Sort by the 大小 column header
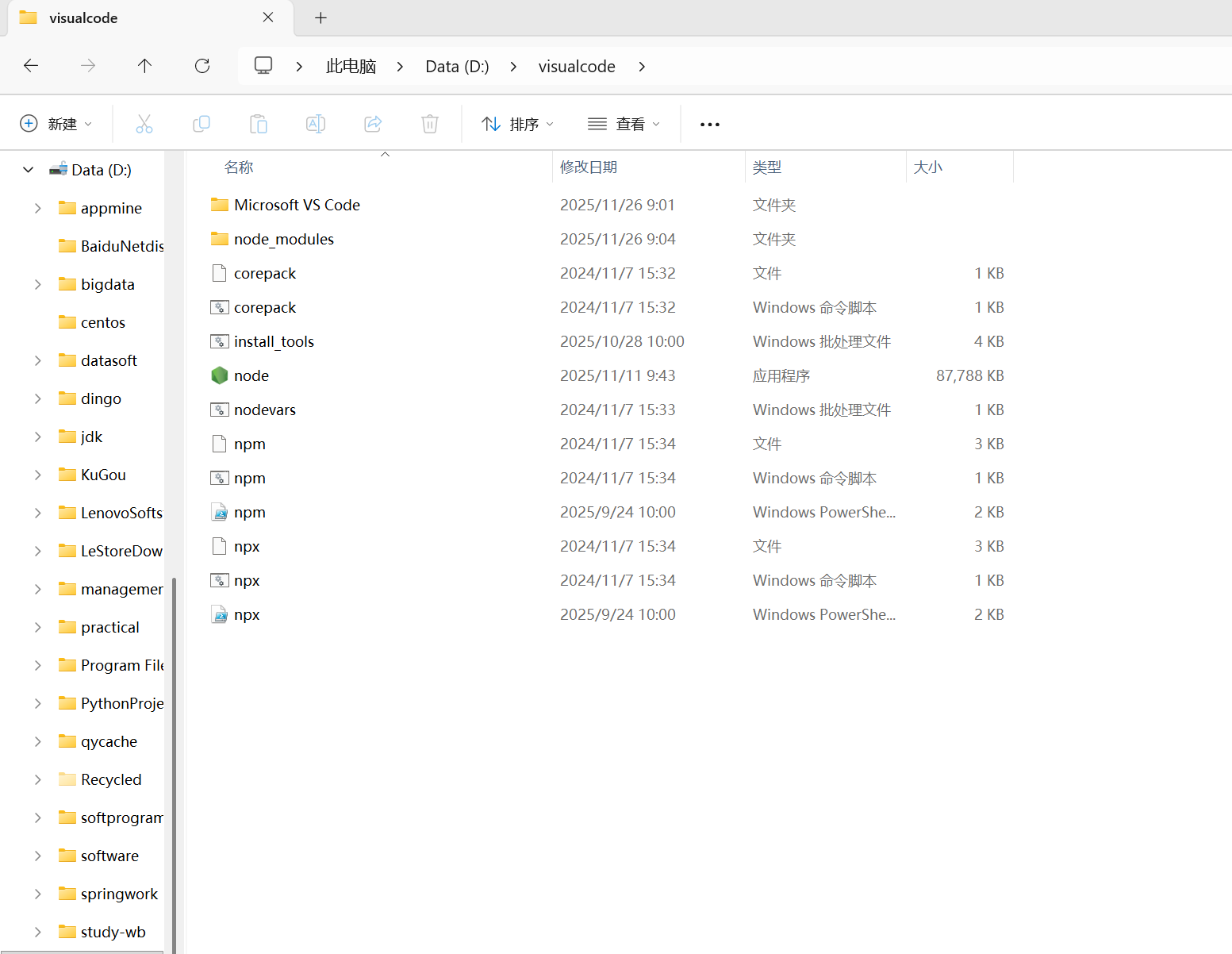Screen dimensions: 1232x954 click(928, 167)
